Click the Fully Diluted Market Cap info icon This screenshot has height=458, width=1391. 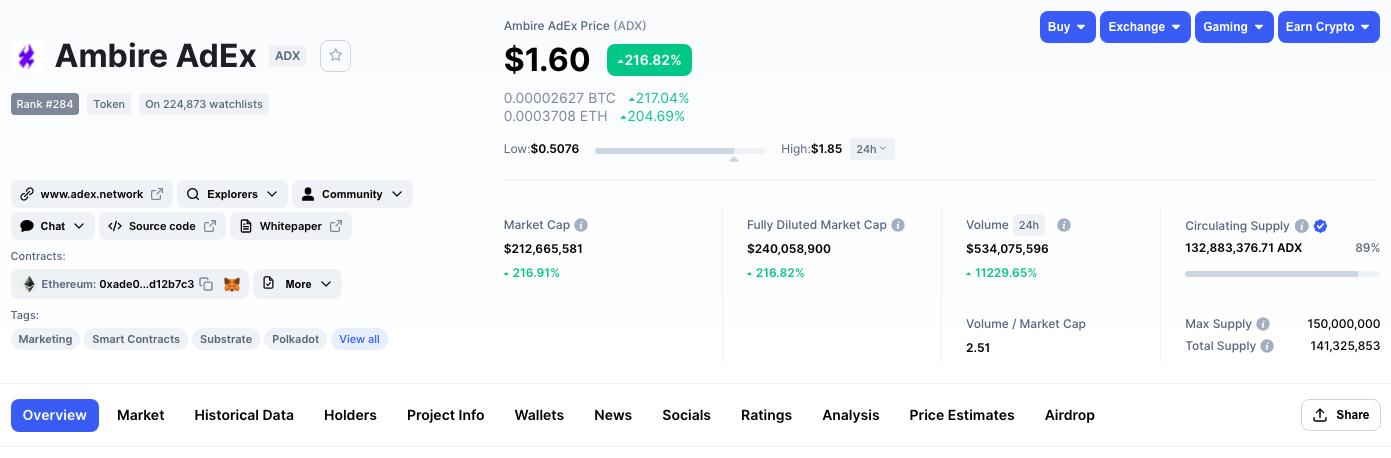pos(898,225)
